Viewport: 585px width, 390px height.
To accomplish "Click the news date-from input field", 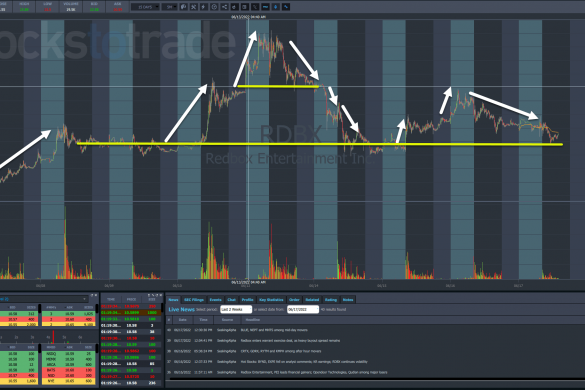I will (x=303, y=309).
